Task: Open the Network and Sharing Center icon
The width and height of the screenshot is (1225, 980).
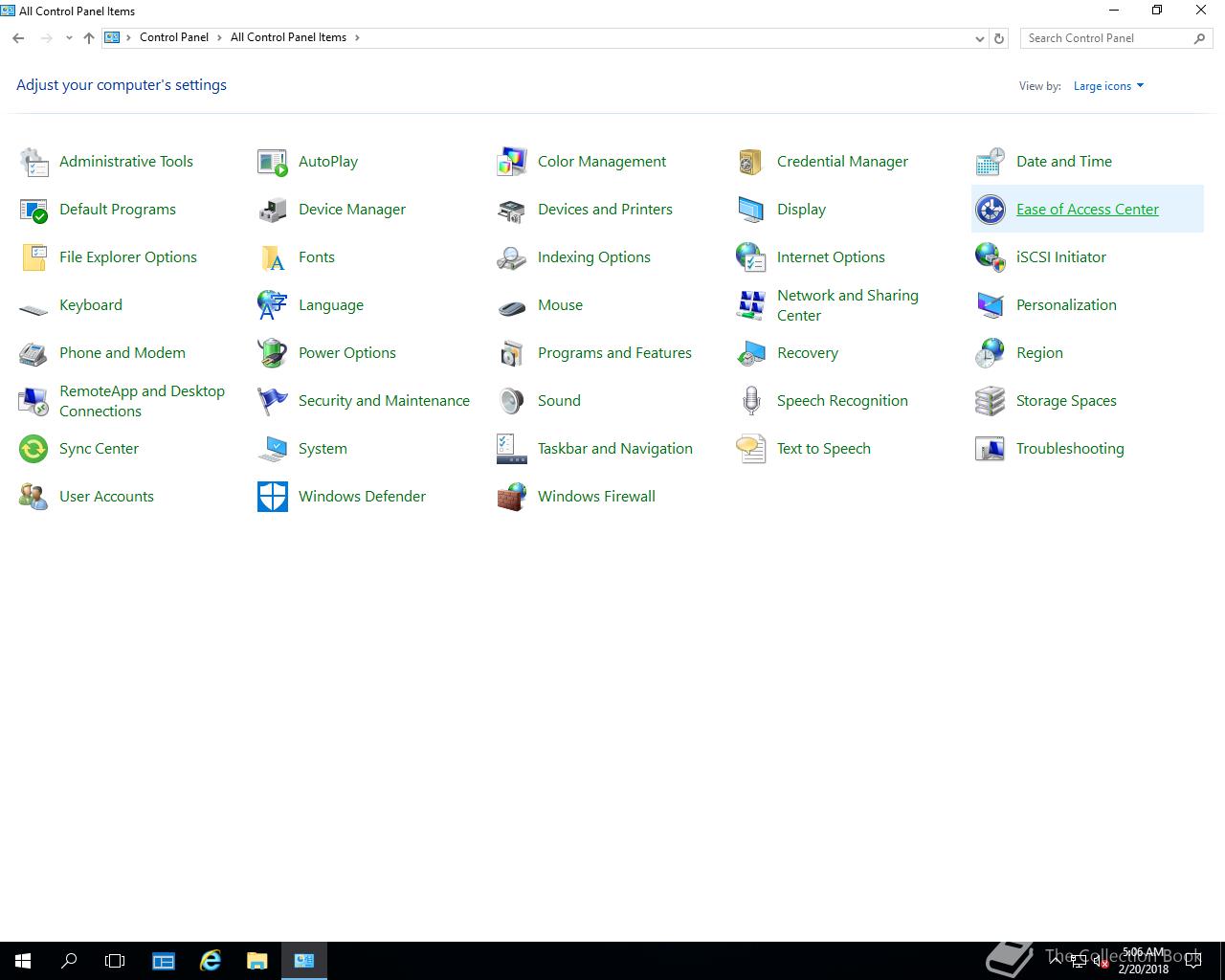Action: [751, 305]
